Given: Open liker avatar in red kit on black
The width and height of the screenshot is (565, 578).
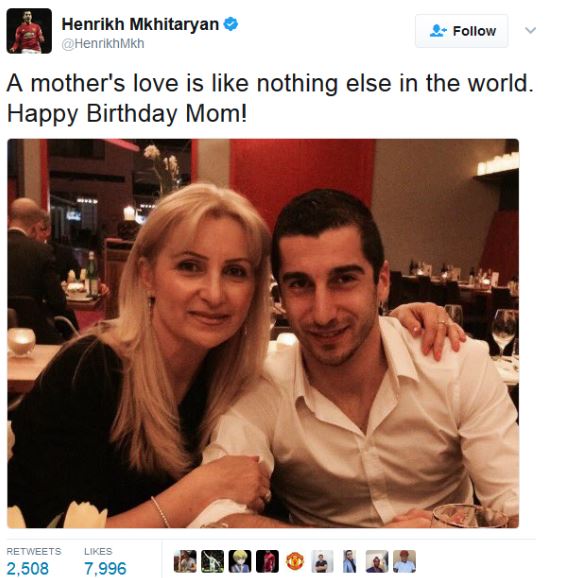Looking at the screenshot, I should pos(267,561).
